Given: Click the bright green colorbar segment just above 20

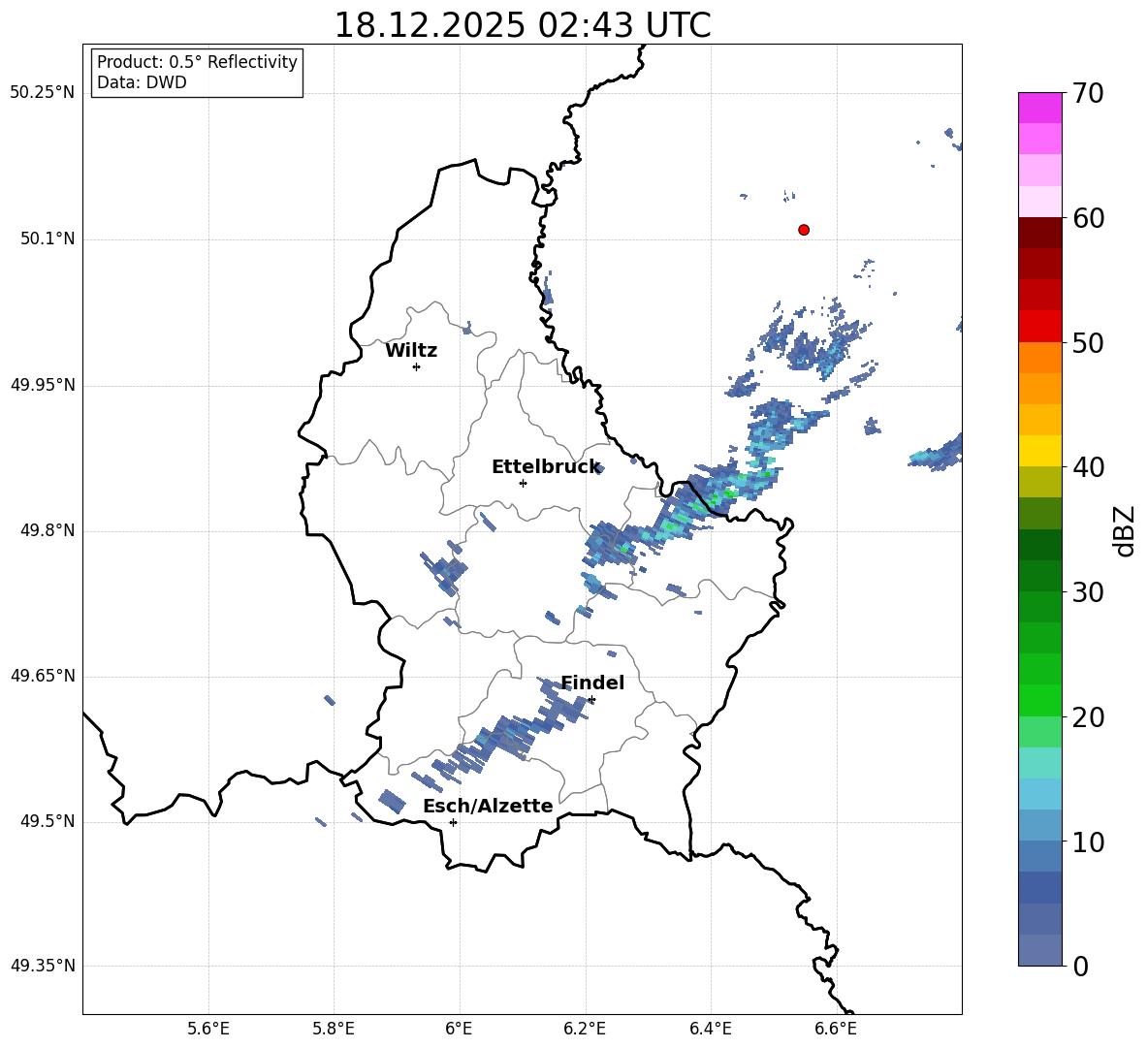Looking at the screenshot, I should pos(1040,700).
